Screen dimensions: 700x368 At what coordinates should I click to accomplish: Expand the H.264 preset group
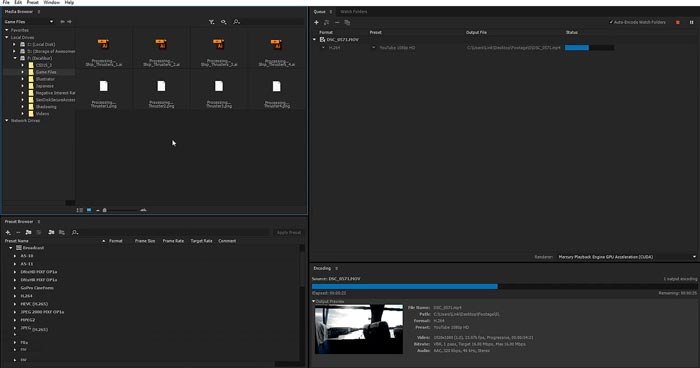15,296
